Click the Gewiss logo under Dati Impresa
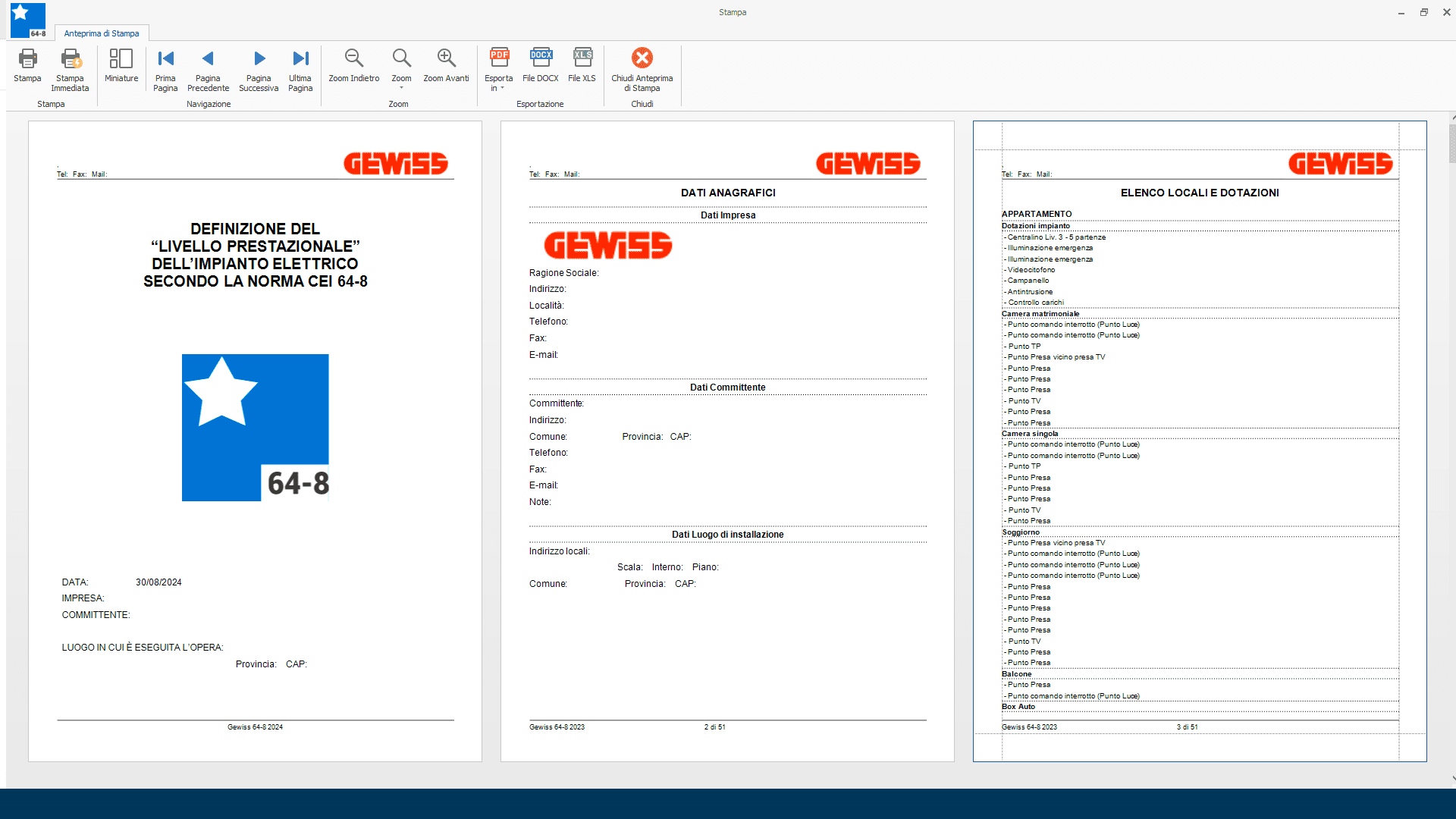The width and height of the screenshot is (1456, 819). coord(608,245)
